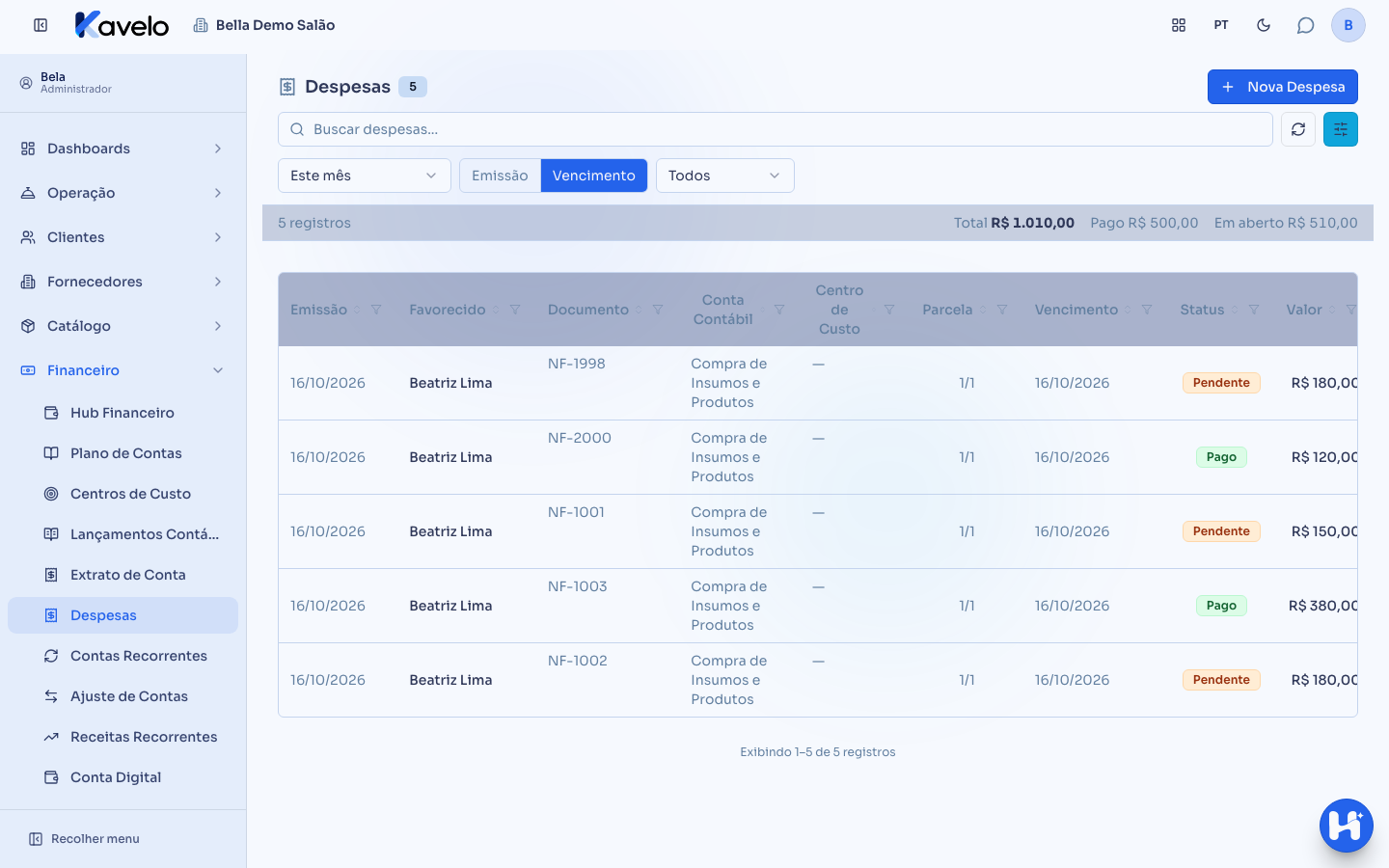
Task: Open the advanced filters icon button
Action: click(1341, 129)
